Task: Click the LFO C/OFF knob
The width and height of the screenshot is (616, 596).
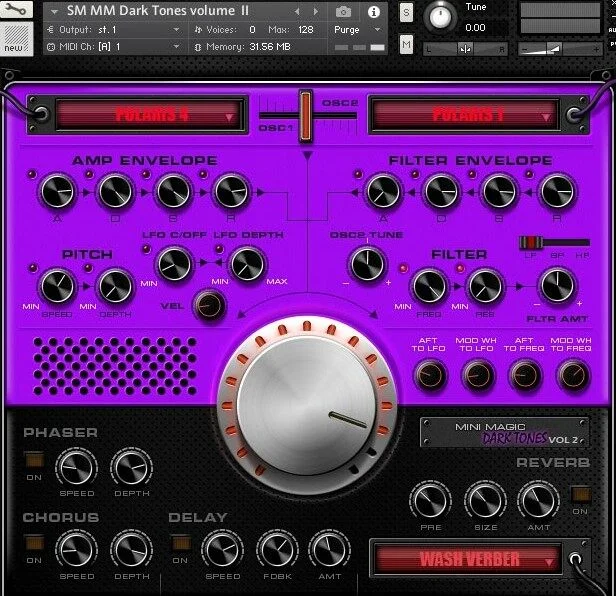Action: [x=174, y=264]
